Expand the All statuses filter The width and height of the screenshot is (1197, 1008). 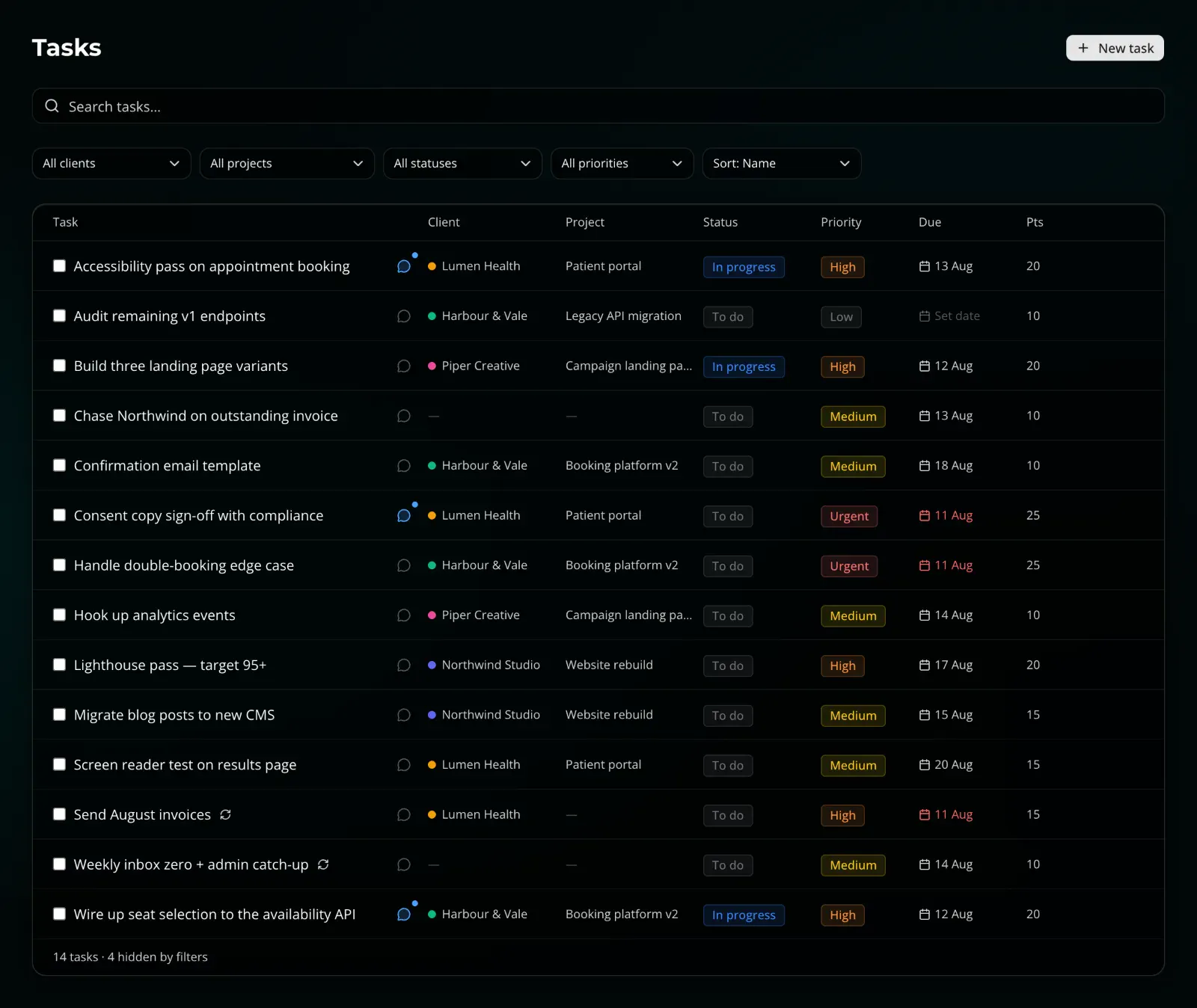pyautogui.click(x=462, y=163)
